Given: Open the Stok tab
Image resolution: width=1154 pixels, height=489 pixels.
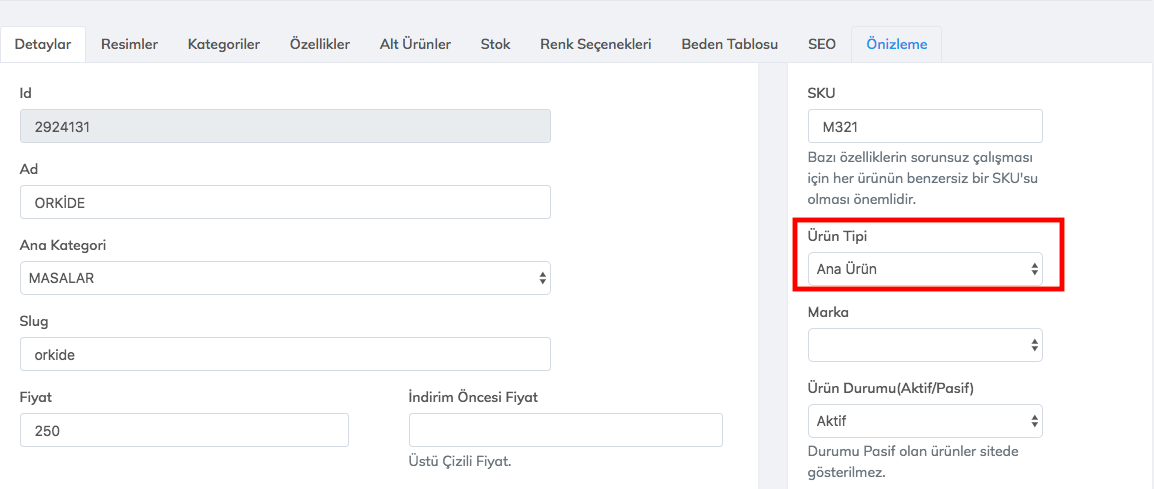Looking at the screenshot, I should (495, 44).
